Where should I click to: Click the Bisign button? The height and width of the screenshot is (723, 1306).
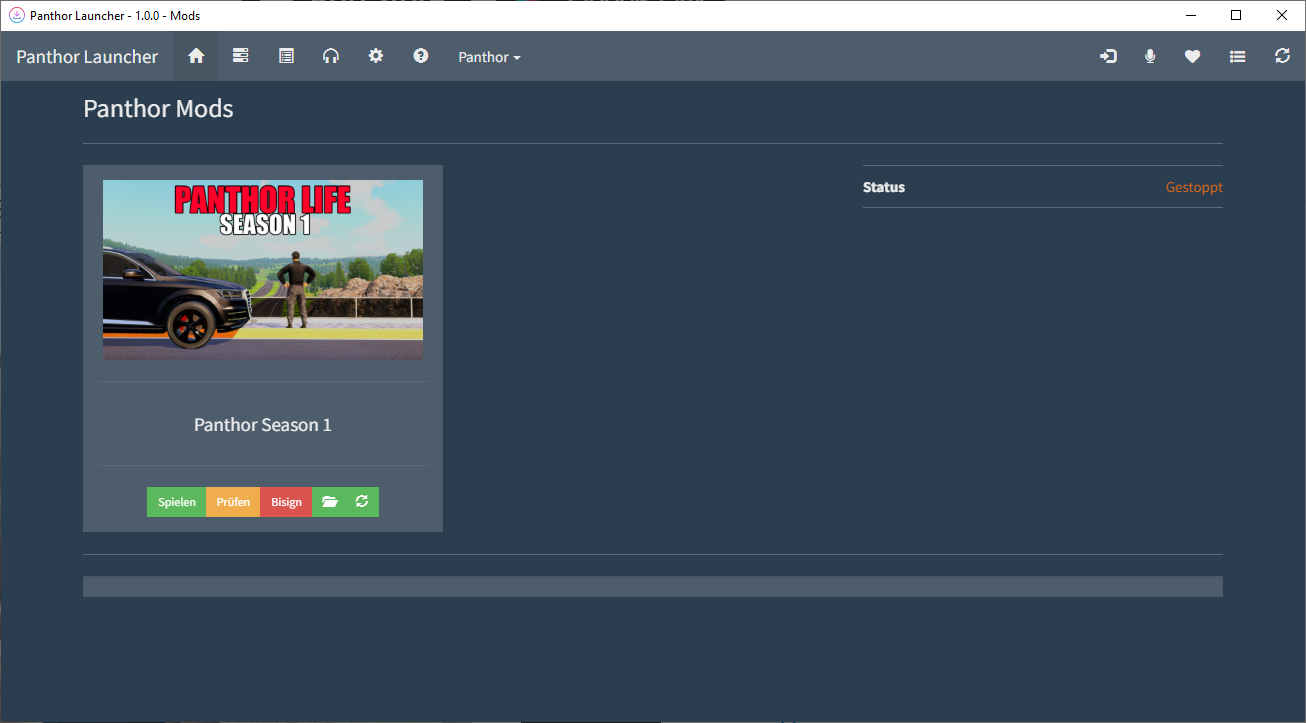click(x=286, y=501)
